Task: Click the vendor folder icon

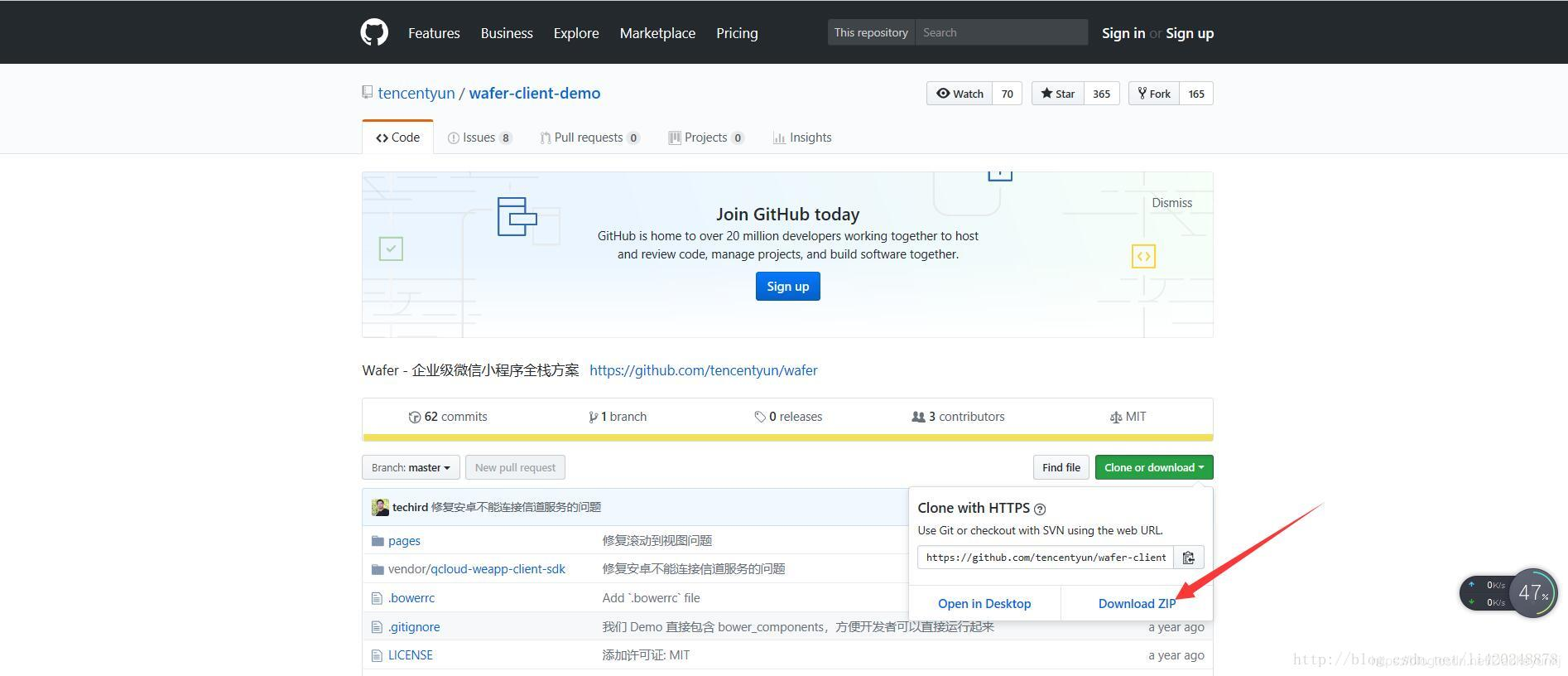Action: click(x=378, y=569)
